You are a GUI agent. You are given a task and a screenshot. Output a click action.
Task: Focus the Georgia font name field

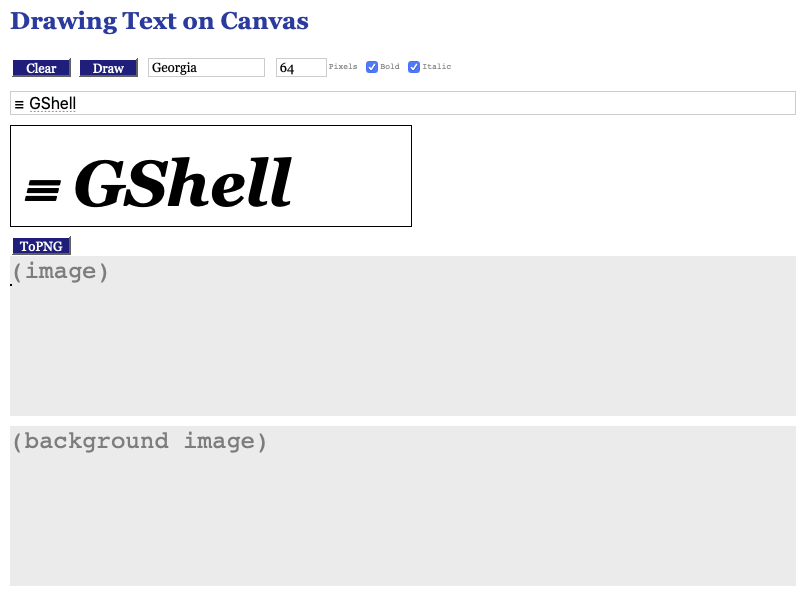(206, 68)
